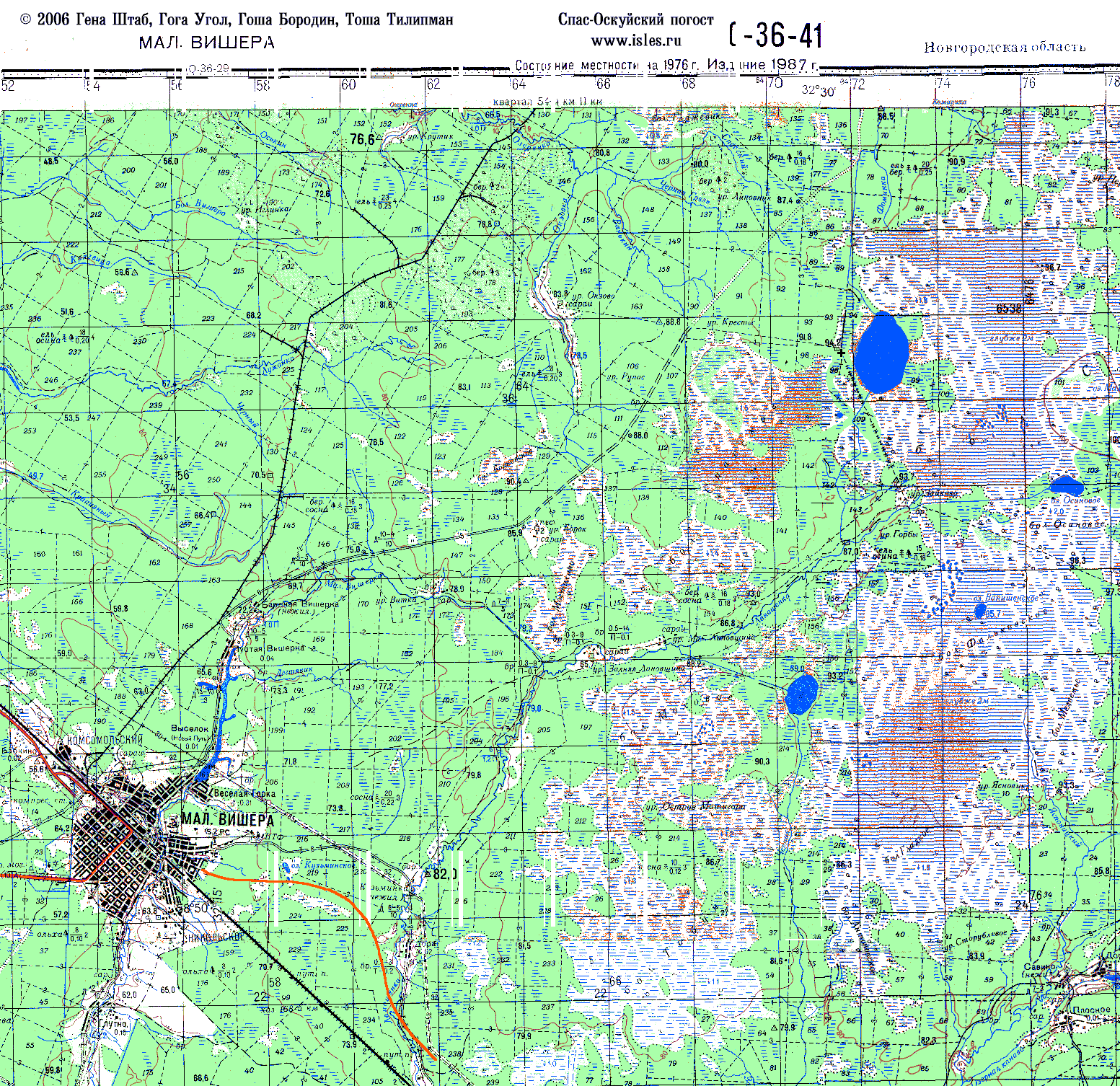The image size is (1120, 1086).
Task: Select the 'ур. Рупас' label
Action: pos(625,376)
